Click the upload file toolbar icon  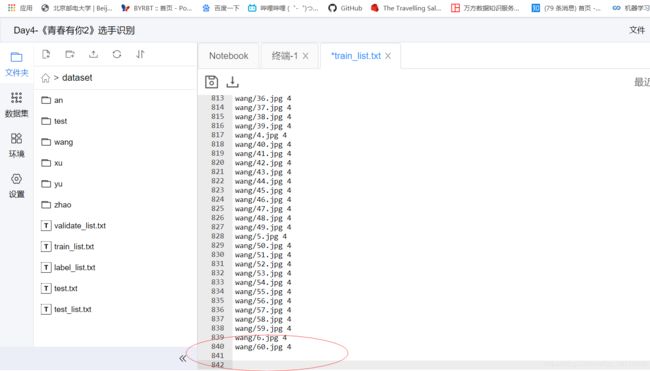point(93,54)
